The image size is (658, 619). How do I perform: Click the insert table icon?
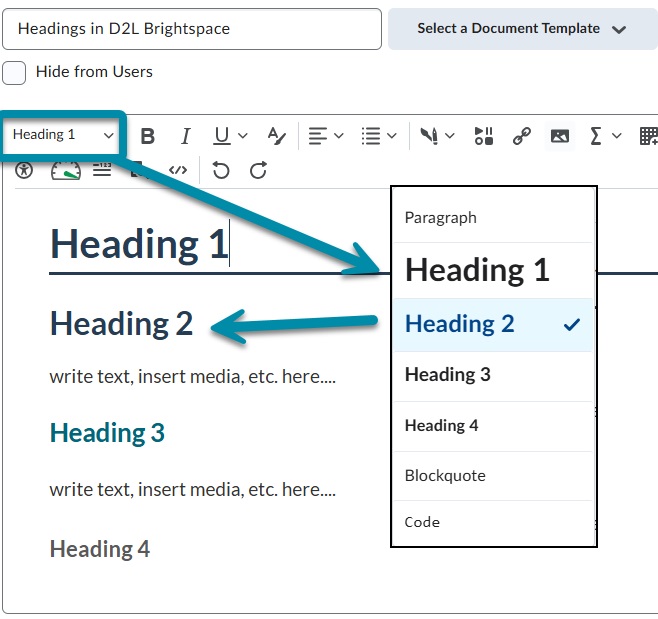pyautogui.click(x=648, y=136)
